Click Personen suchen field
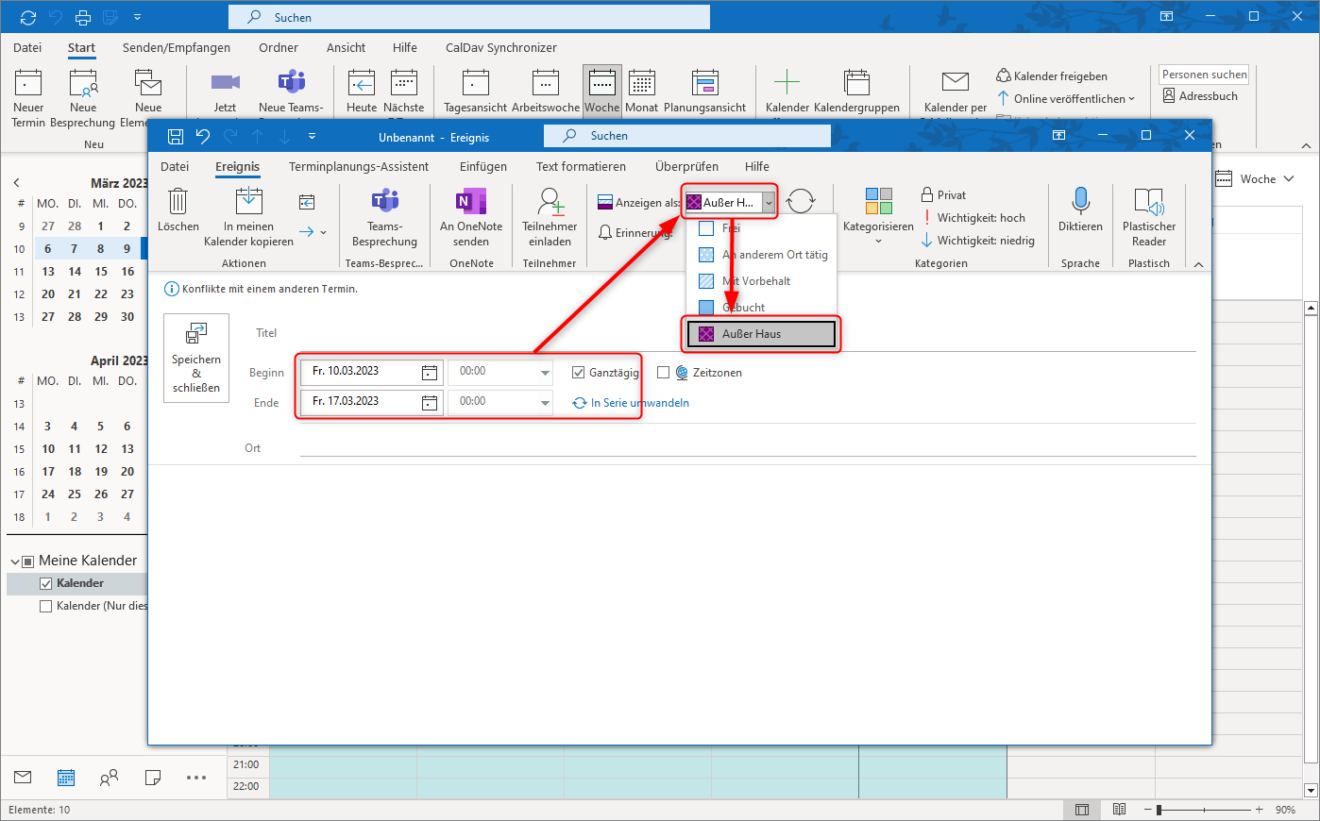The width and height of the screenshot is (1320, 821). (1204, 74)
